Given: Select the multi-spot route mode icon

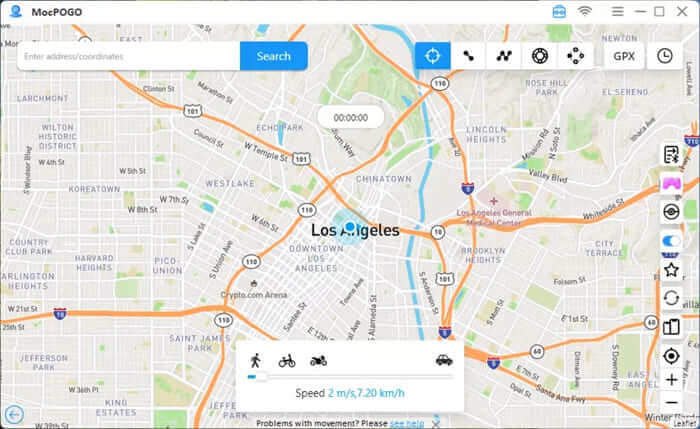Looking at the screenshot, I should coord(504,56).
